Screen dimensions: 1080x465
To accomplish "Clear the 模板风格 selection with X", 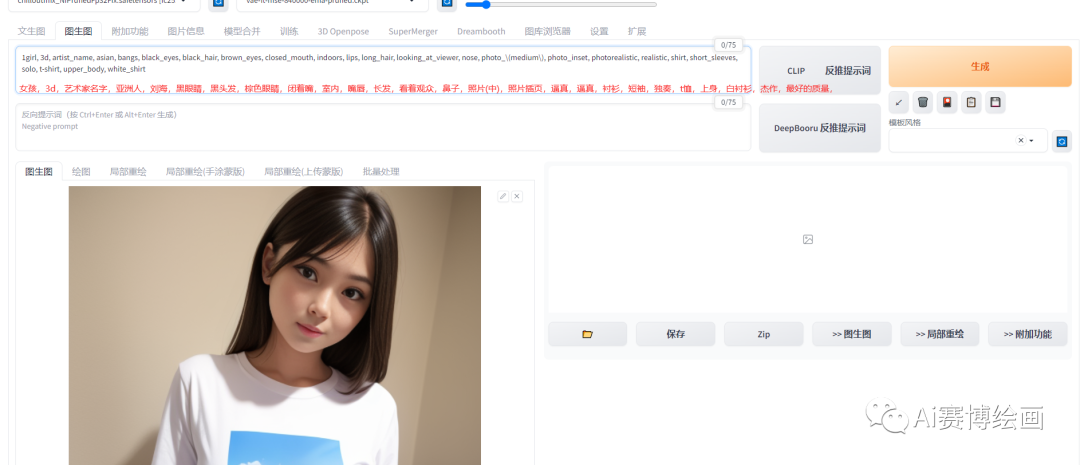I will [x=1021, y=141].
